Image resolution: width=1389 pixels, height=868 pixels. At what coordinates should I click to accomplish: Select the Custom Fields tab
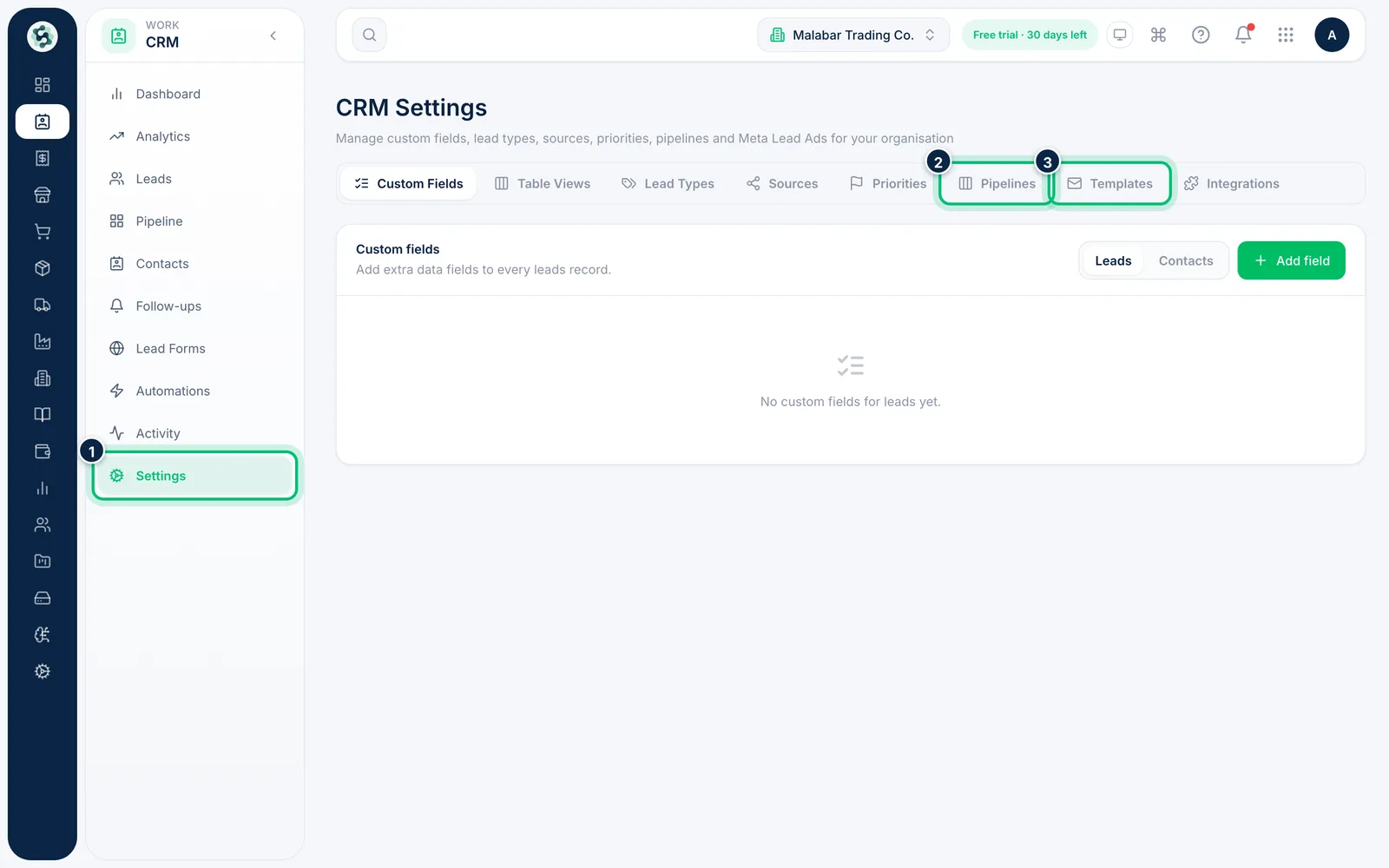pos(408,183)
